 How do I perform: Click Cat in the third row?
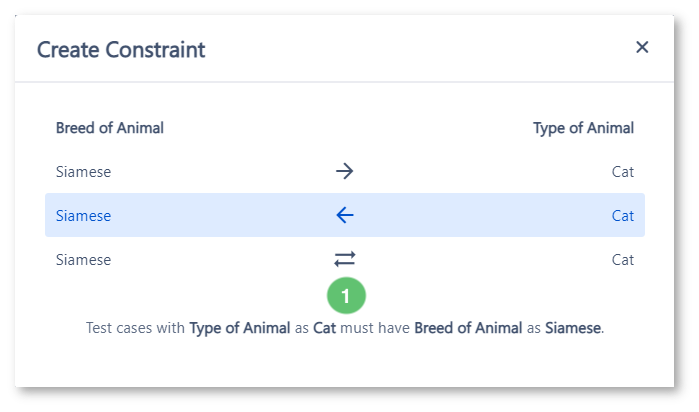click(622, 260)
